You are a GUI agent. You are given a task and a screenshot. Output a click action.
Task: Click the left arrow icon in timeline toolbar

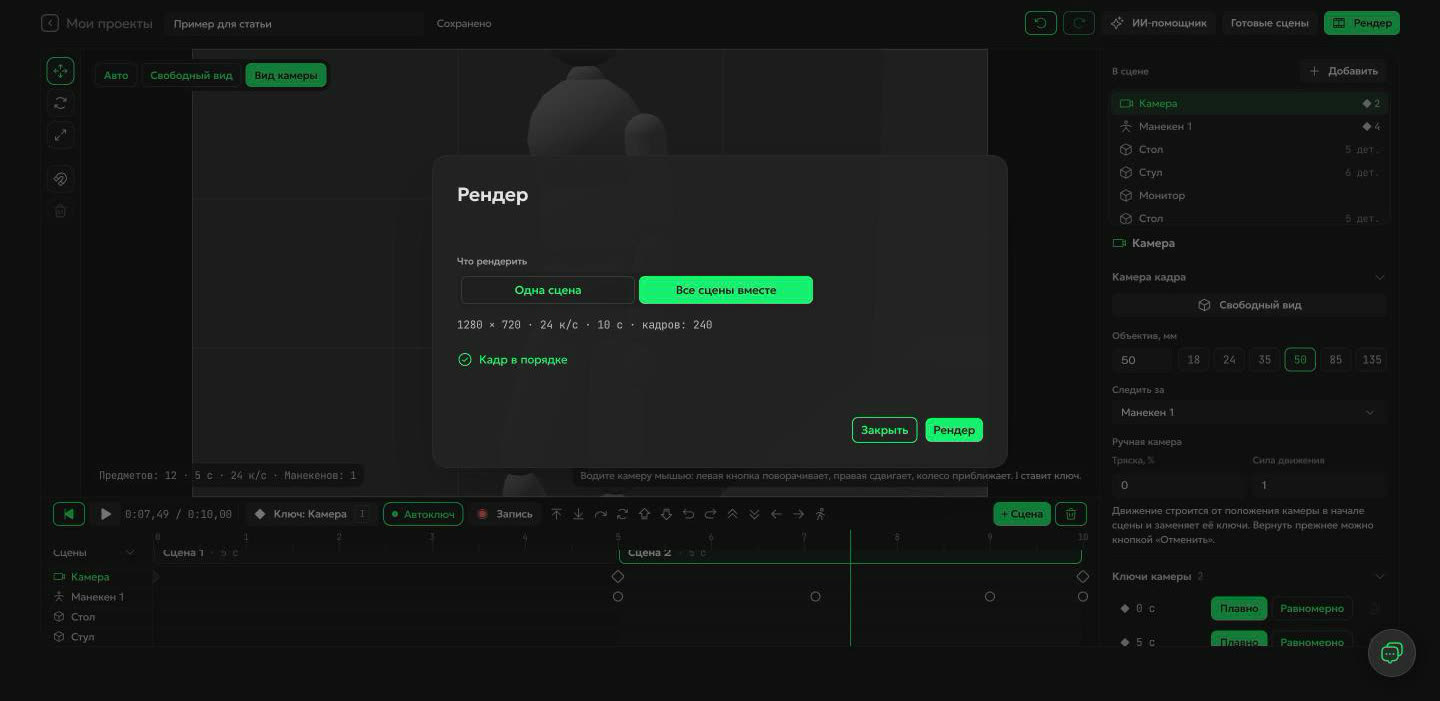coord(776,514)
